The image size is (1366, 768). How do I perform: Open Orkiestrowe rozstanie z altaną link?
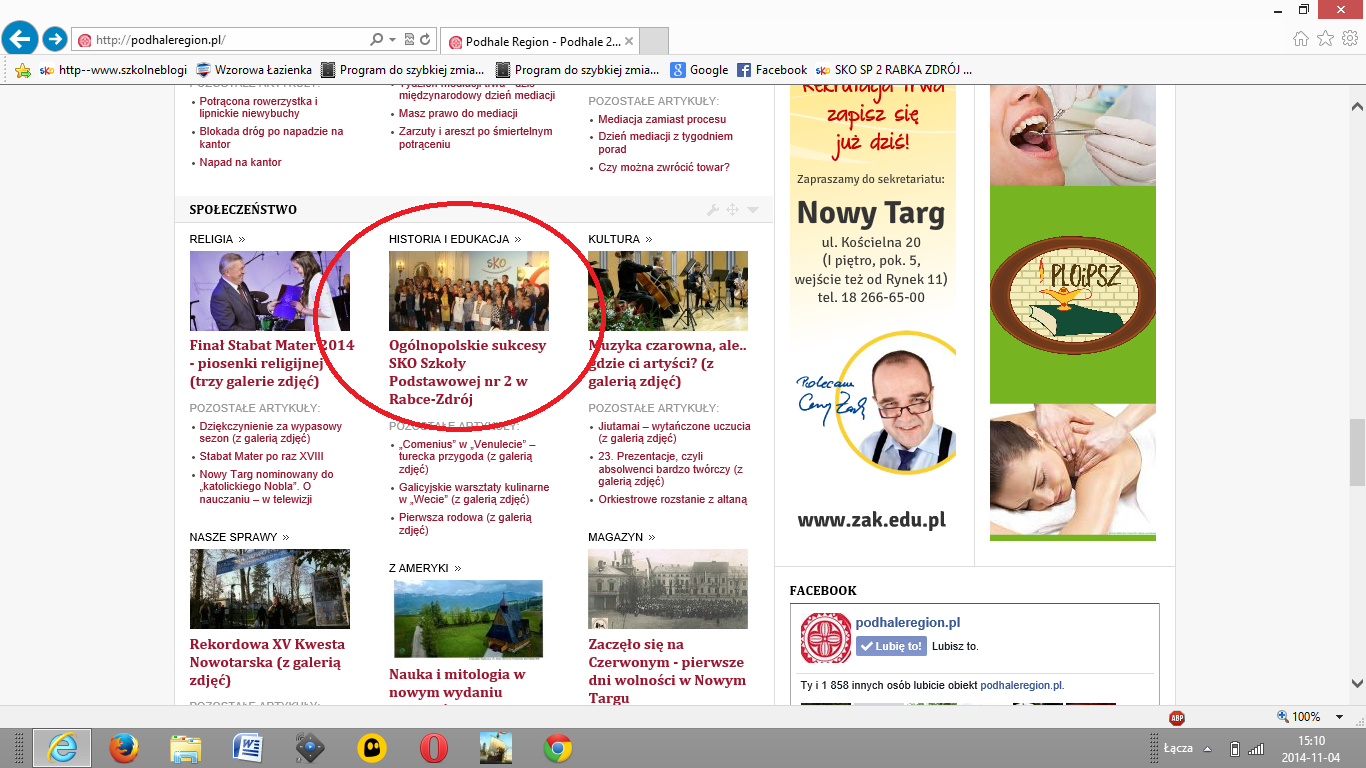point(672,499)
